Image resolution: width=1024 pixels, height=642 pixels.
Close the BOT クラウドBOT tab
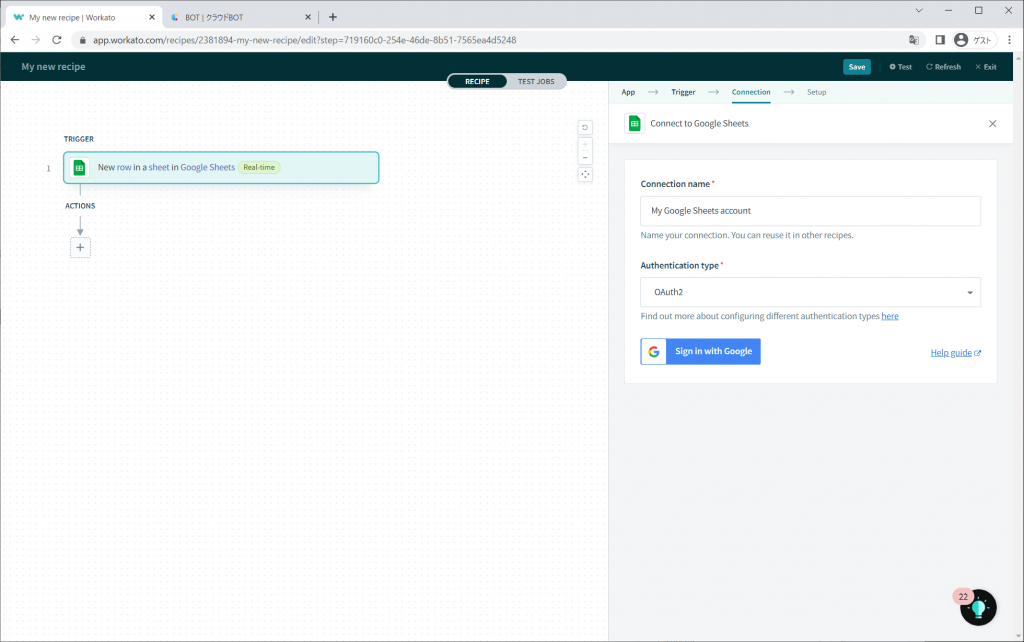(308, 17)
